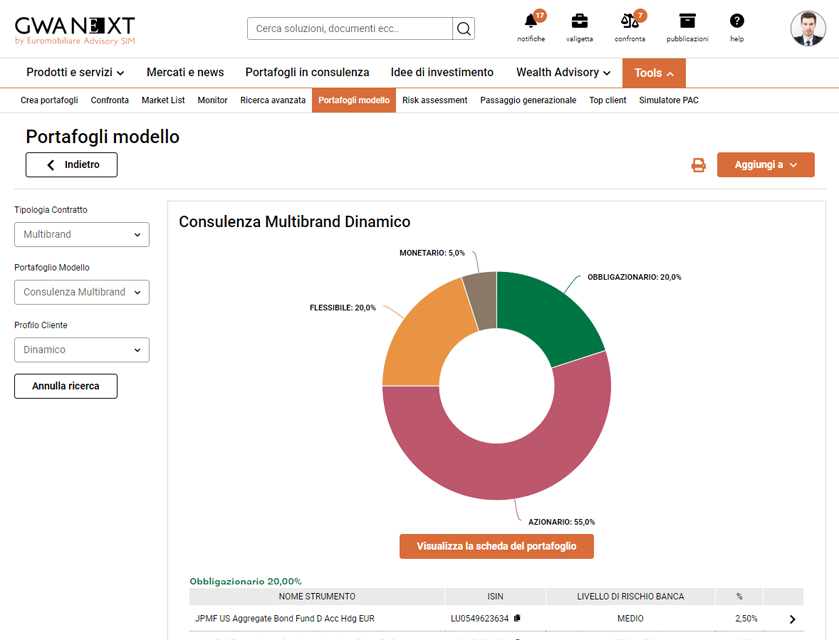
Task: Switch to Ricerca avanzata tab
Action: (x=273, y=100)
